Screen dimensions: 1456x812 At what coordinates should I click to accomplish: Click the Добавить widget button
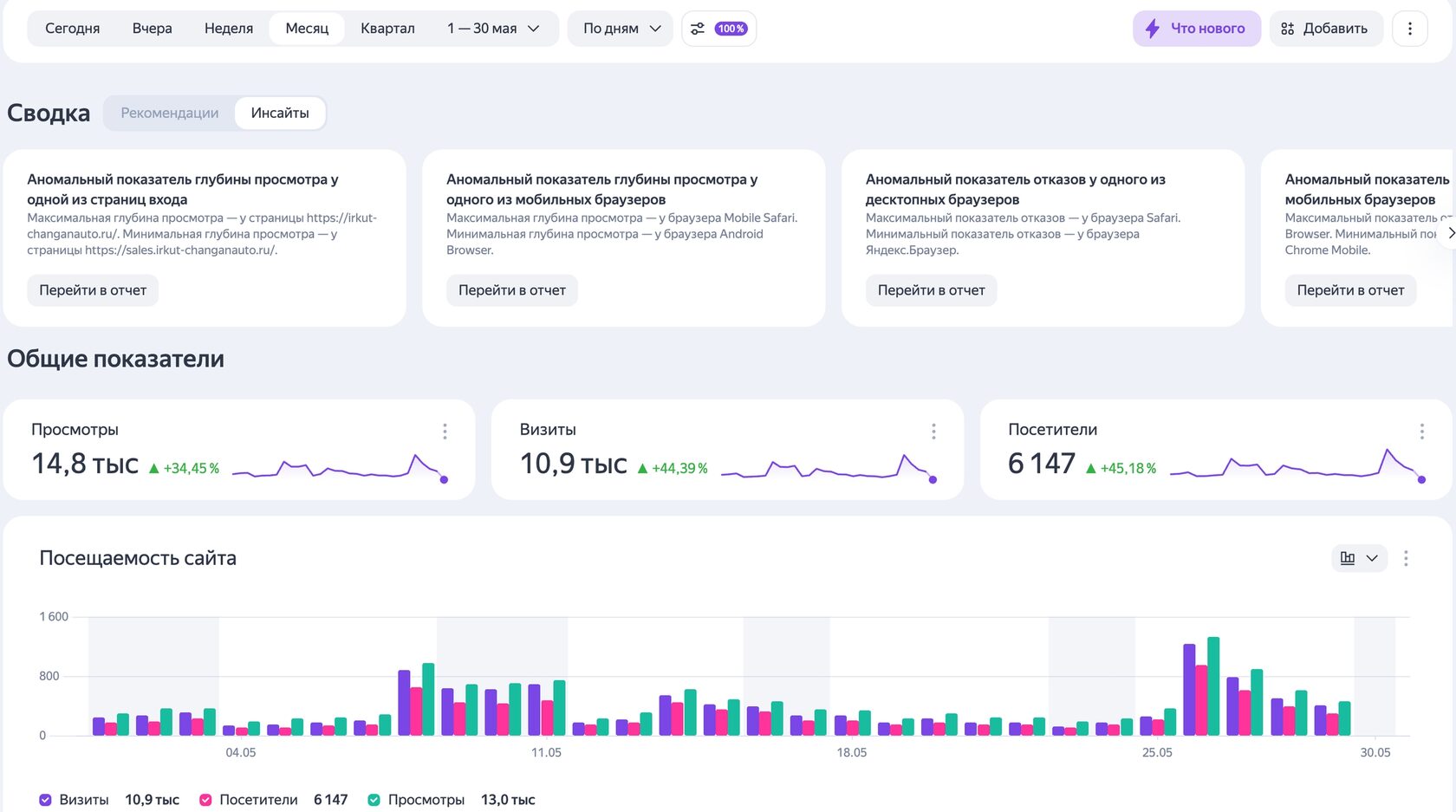pos(1325,29)
